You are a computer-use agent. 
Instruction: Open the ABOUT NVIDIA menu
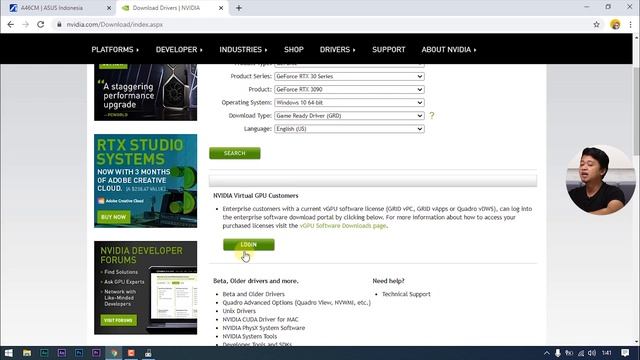(449, 49)
